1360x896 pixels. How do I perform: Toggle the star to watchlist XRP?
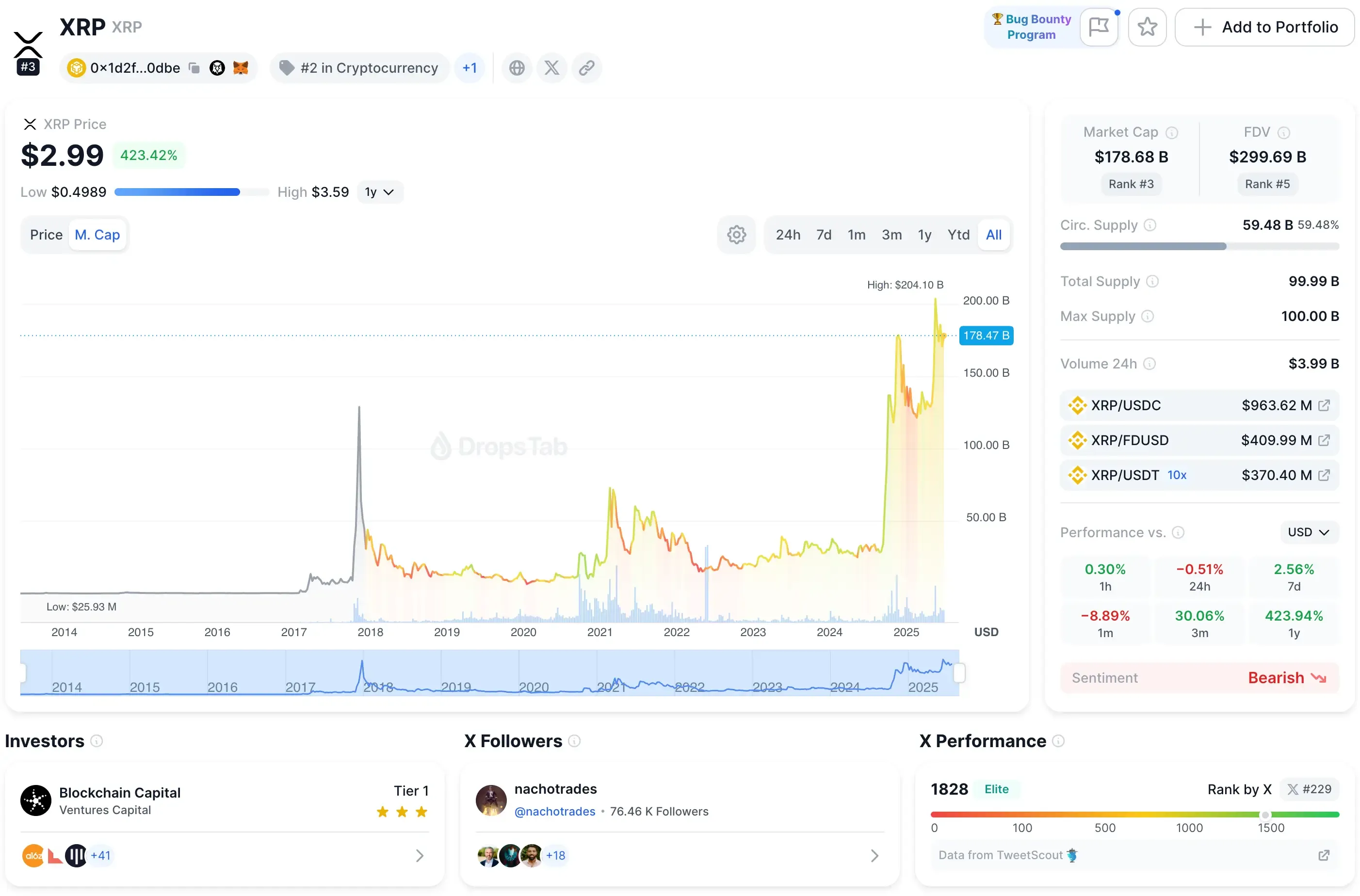click(x=1148, y=27)
